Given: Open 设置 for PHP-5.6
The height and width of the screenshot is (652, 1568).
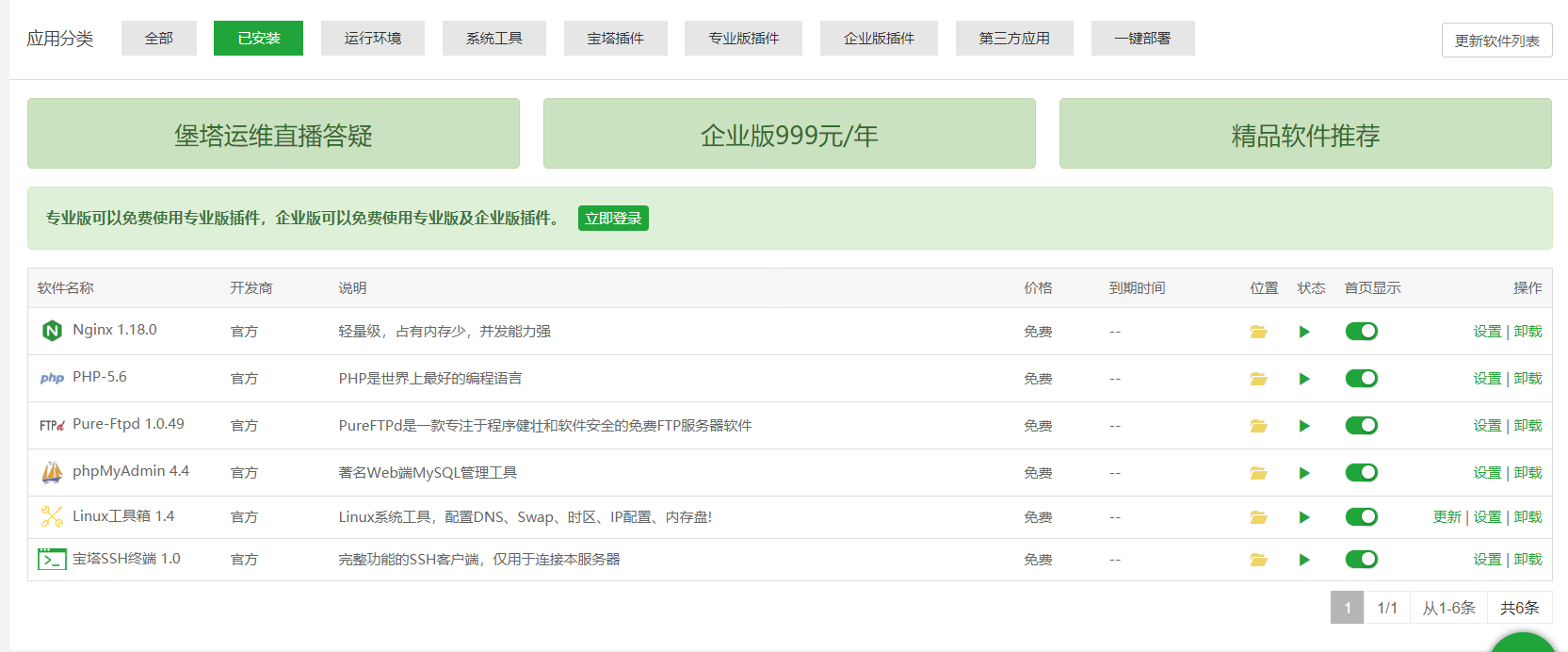Looking at the screenshot, I should (x=1488, y=379).
